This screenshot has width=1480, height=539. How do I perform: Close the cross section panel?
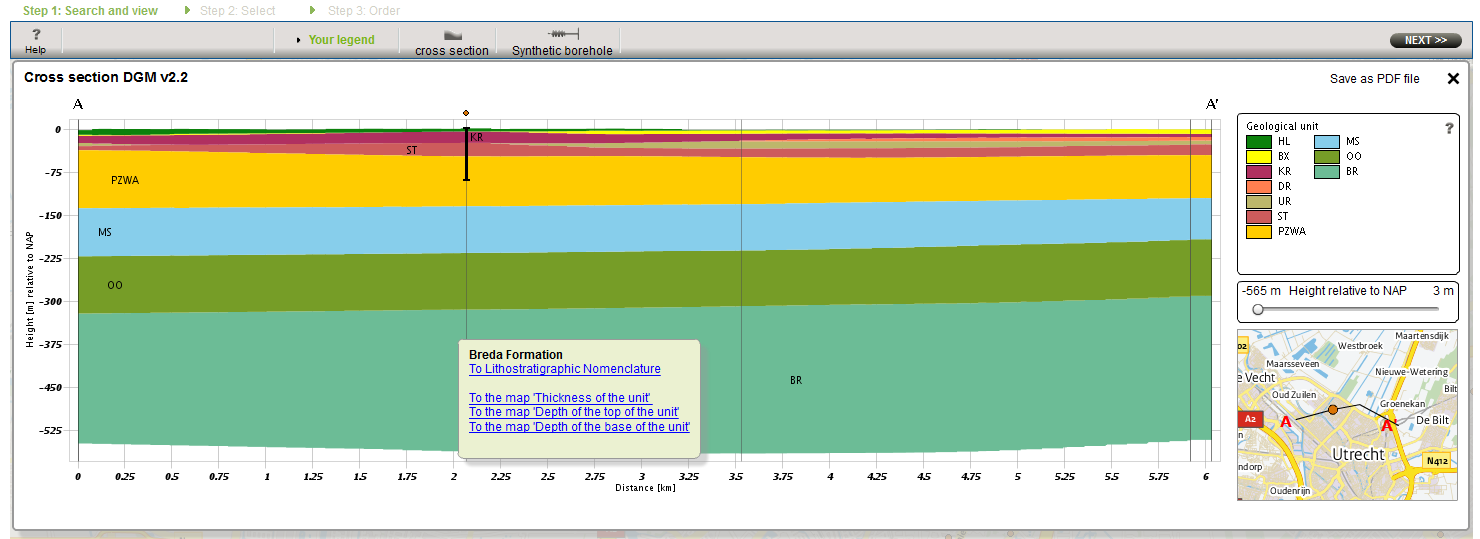click(1453, 79)
